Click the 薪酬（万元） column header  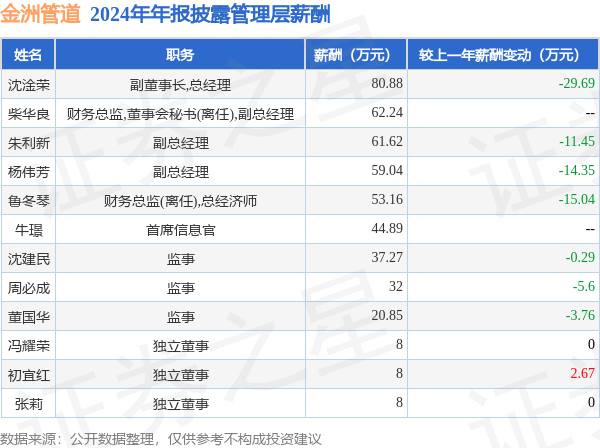(356, 55)
